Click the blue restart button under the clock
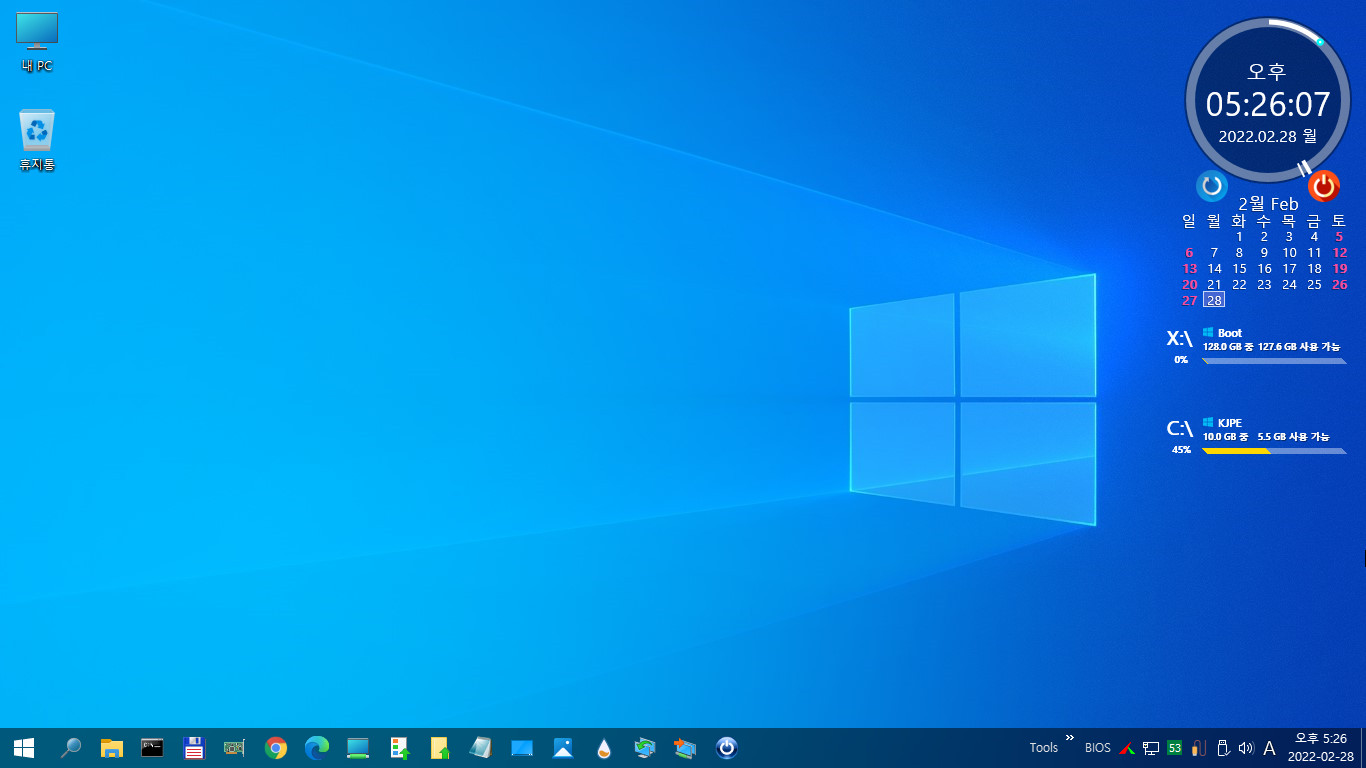Viewport: 1366px width, 768px height. tap(1212, 185)
